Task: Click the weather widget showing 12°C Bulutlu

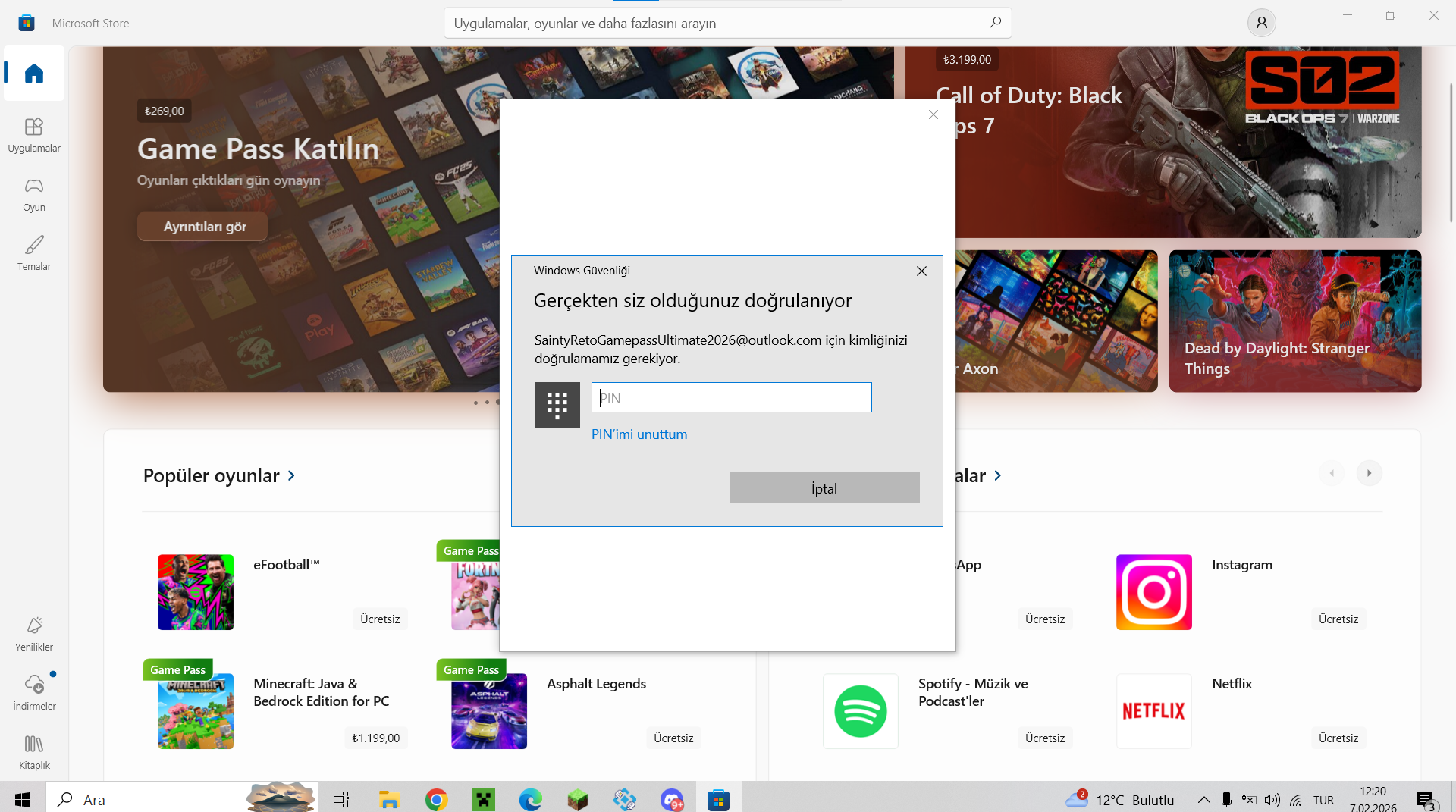Action: click(x=1120, y=800)
